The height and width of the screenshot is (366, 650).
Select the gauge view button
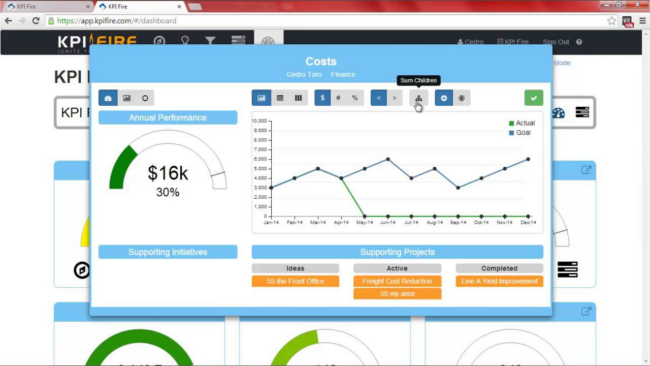(108, 98)
